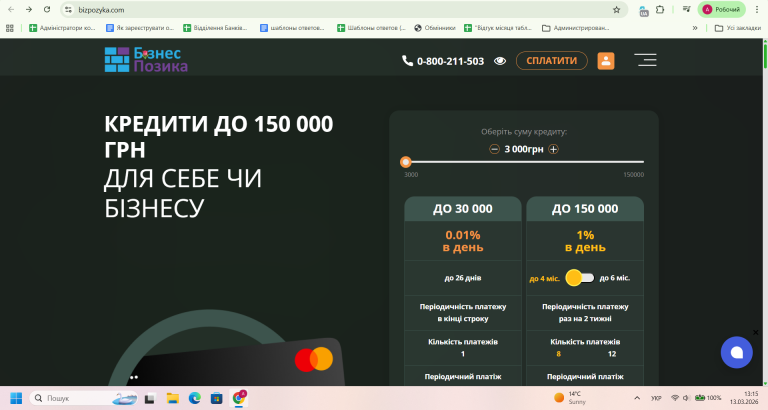Toggle the eye accessibility icon
This screenshot has height=410, width=768.
pos(500,61)
